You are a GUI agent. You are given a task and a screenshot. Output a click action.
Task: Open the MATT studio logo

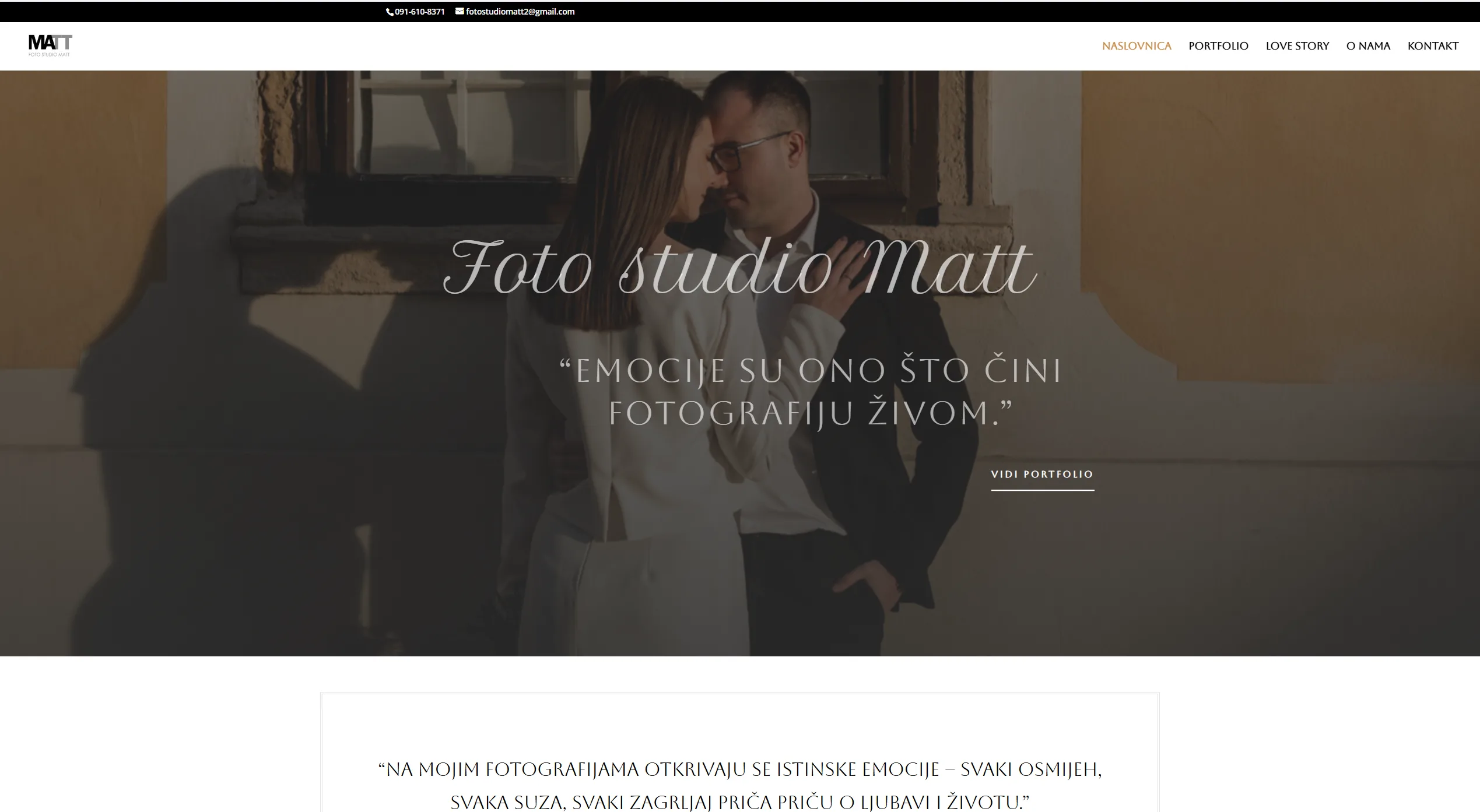pos(50,45)
